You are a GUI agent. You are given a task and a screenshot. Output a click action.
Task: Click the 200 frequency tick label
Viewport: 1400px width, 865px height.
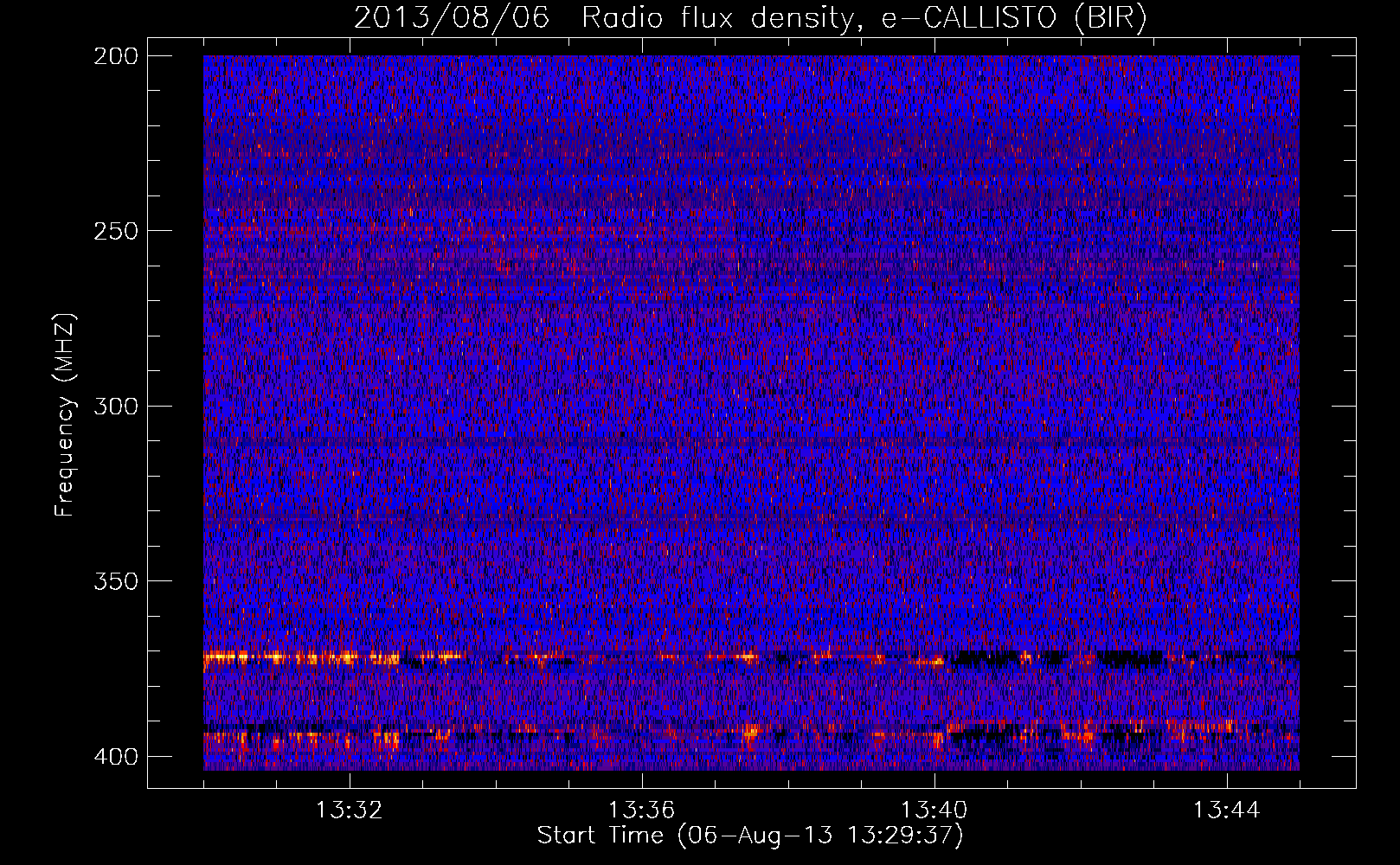click(x=115, y=56)
